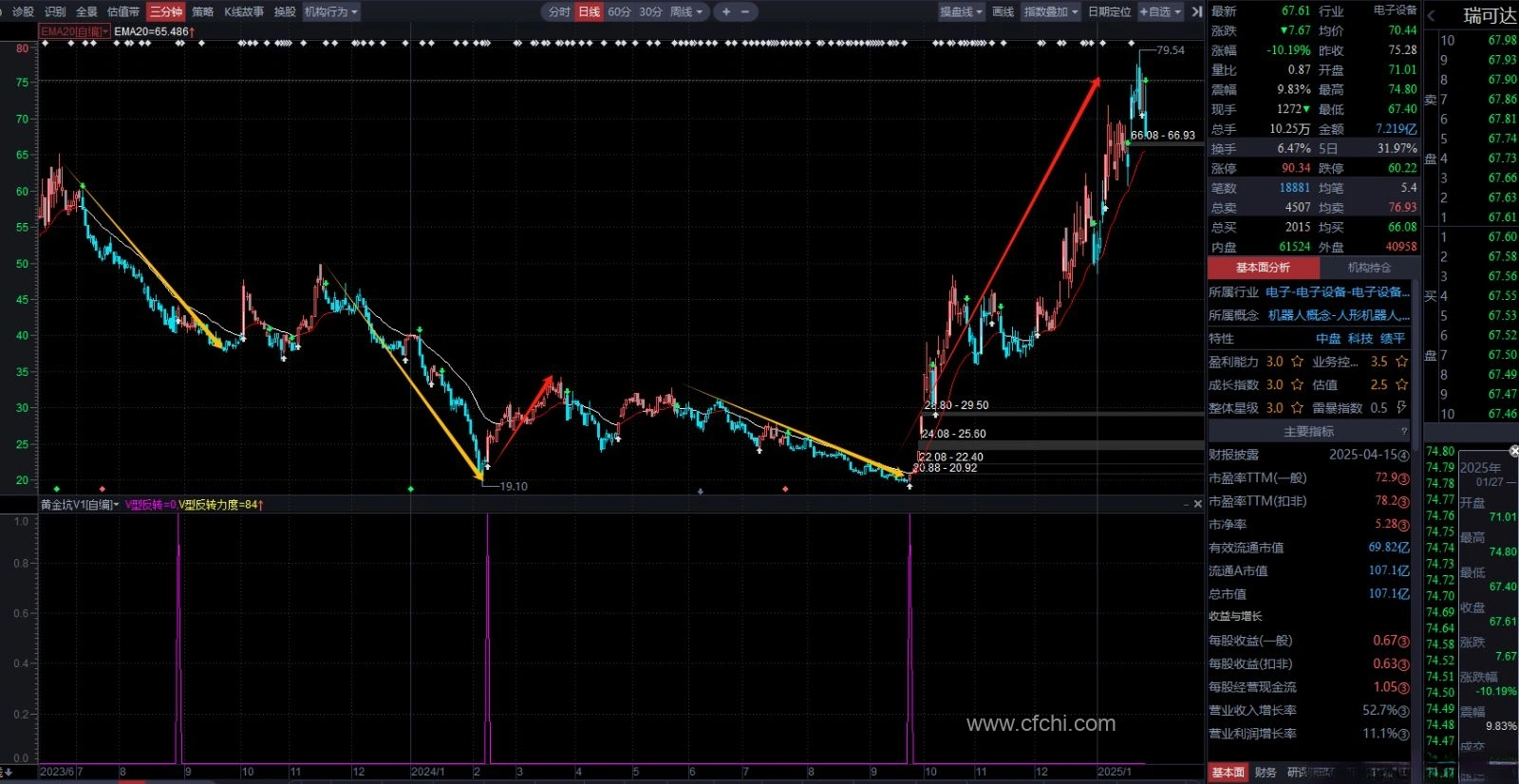Click the star icon beside 成长指数 3.0
This screenshot has height=784, width=1519.
[1297, 384]
